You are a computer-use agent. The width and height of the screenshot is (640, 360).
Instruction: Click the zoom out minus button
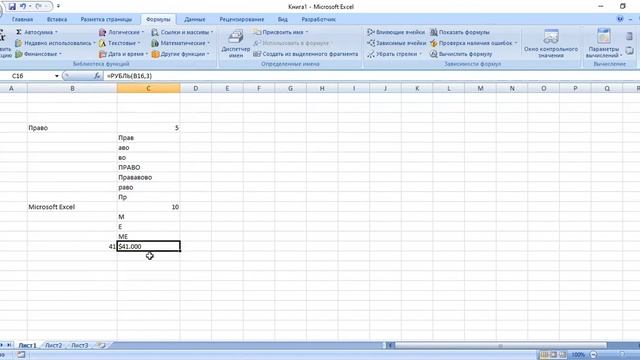pyautogui.click(x=594, y=355)
